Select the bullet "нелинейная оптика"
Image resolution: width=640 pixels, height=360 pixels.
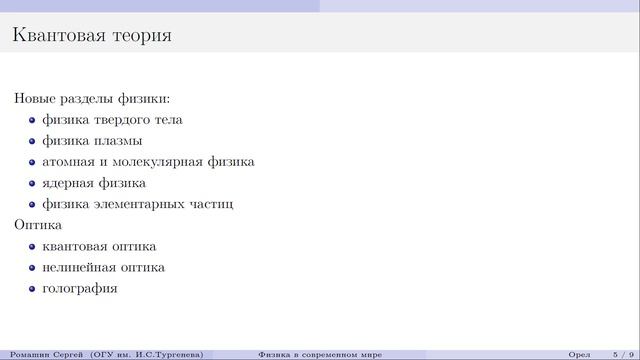tap(103, 268)
